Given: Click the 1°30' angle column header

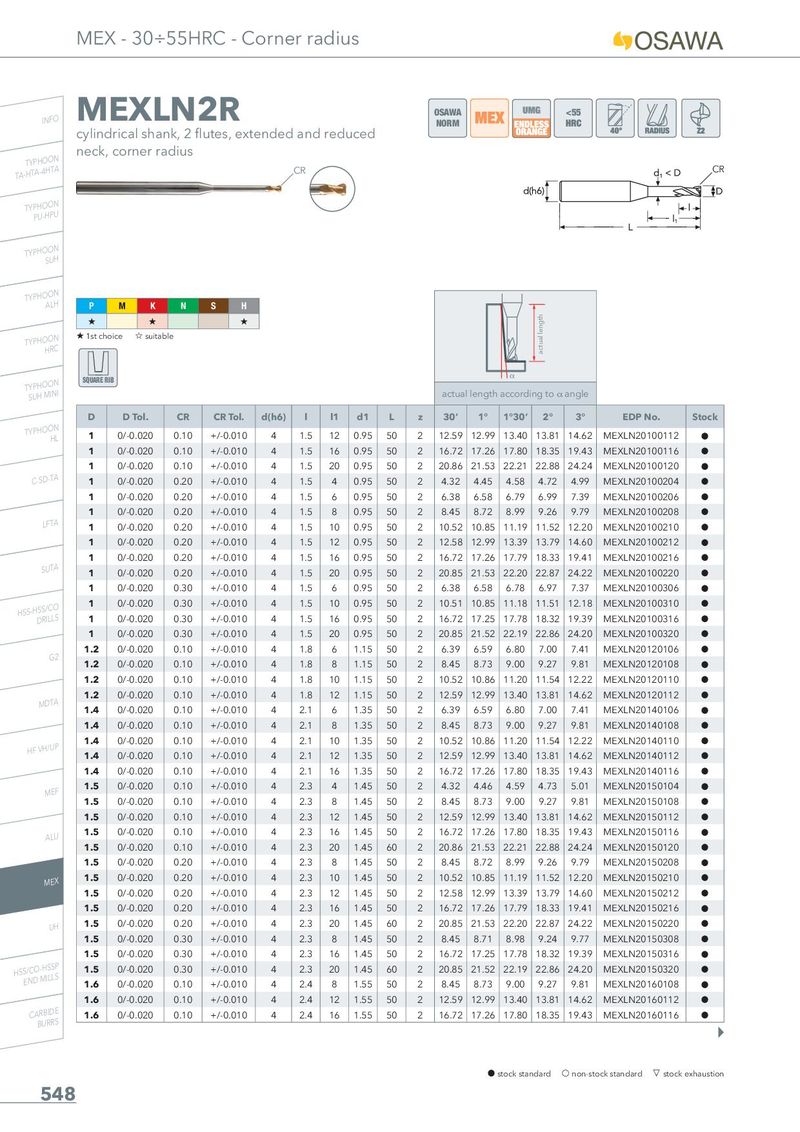Looking at the screenshot, I should click(x=516, y=417).
